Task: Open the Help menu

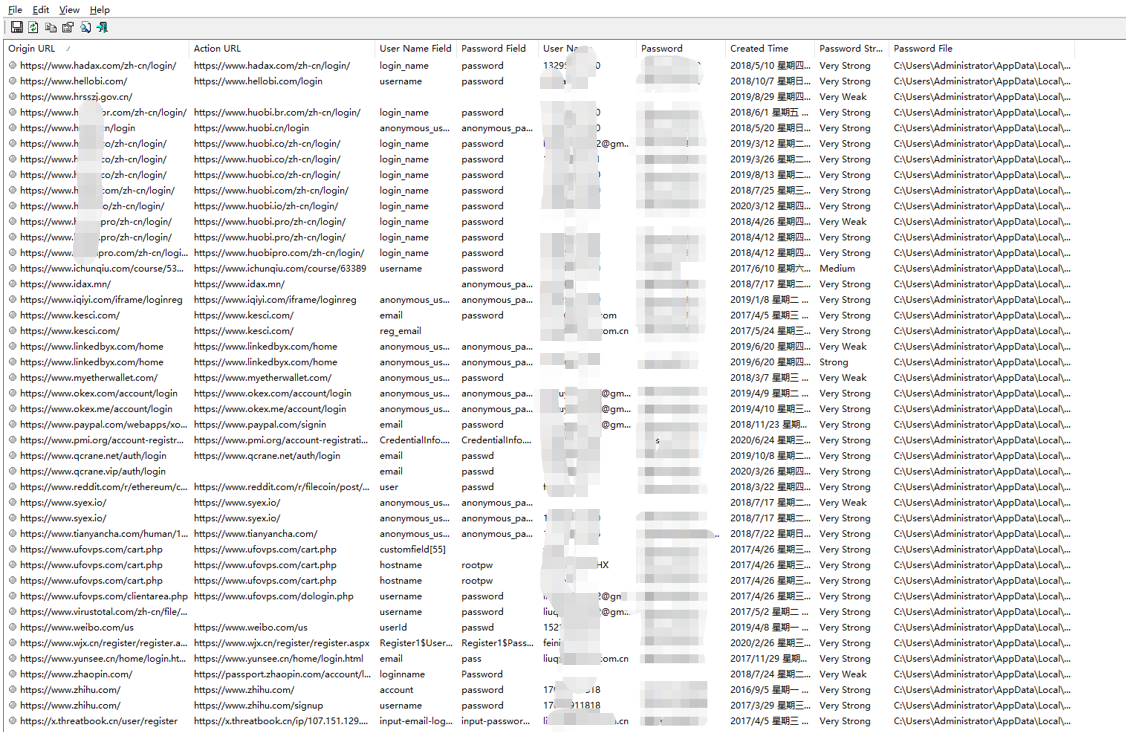Action: [x=100, y=9]
